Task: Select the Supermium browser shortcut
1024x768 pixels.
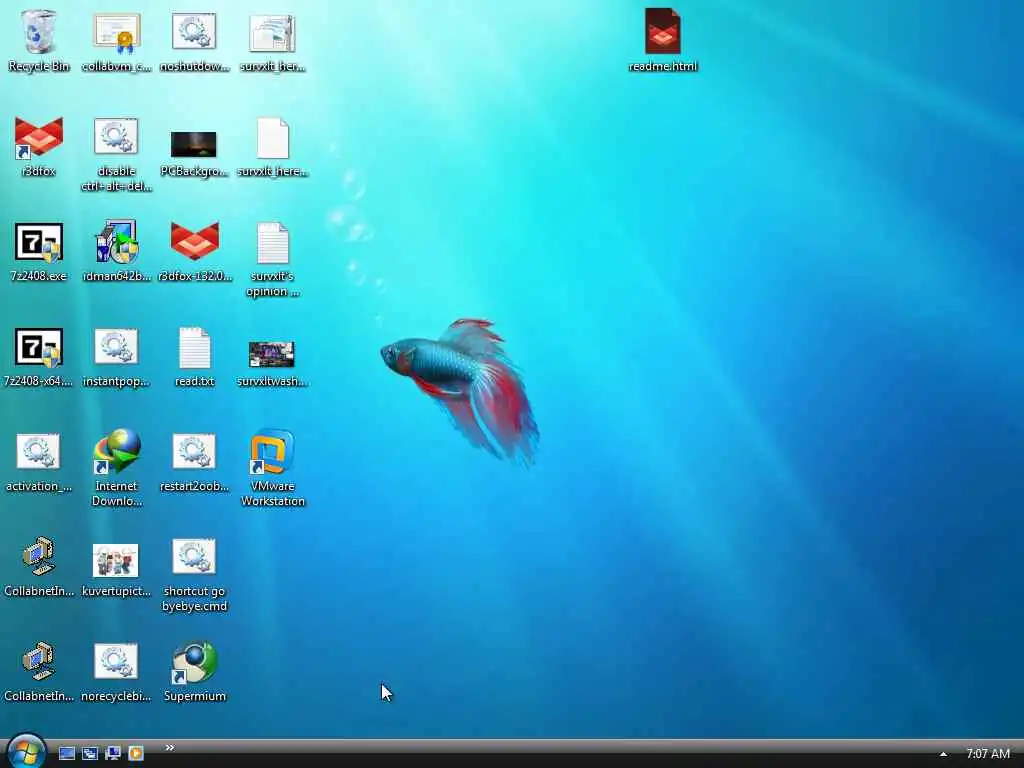Action: [x=194, y=673]
